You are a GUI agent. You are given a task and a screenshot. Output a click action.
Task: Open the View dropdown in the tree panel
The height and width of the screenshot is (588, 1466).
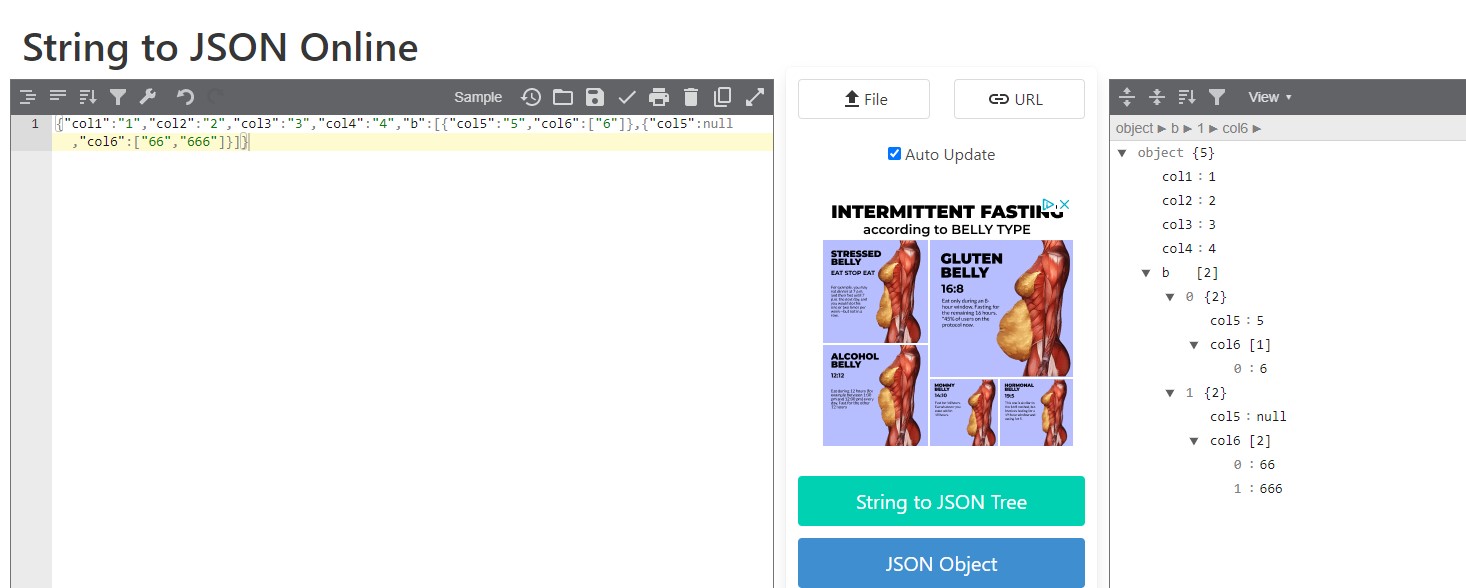click(1269, 97)
